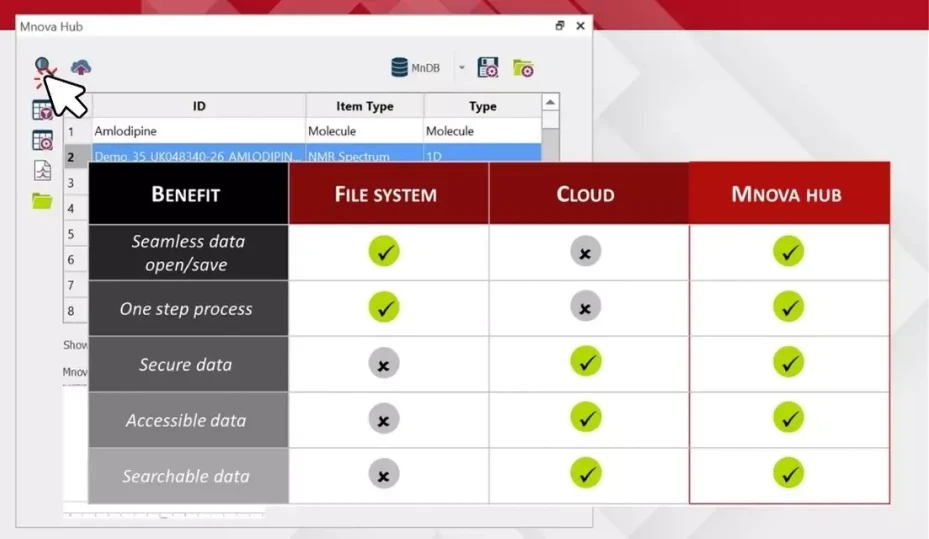Click the 1D type cell in row 2
Image resolution: width=929 pixels, height=539 pixels.
point(482,154)
